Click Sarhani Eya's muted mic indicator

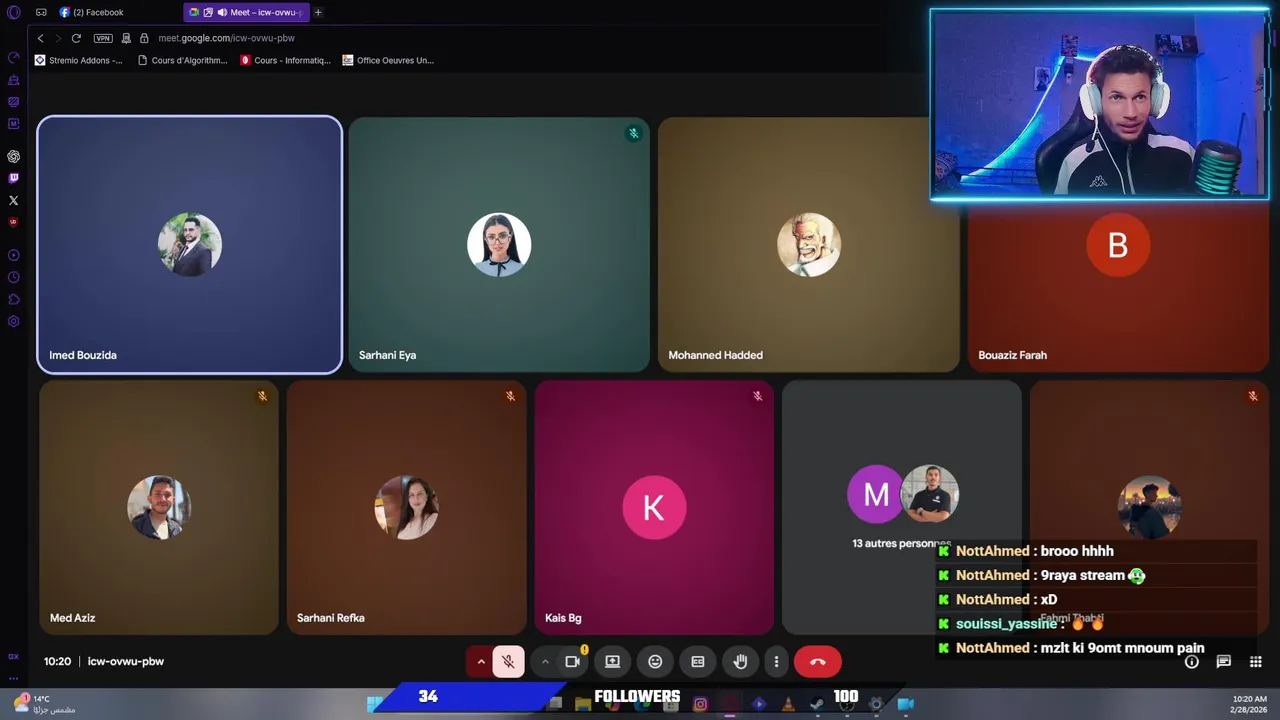(x=633, y=133)
